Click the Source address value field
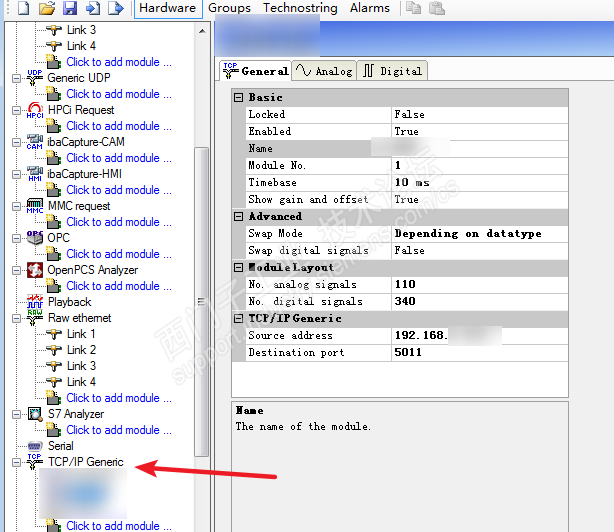614x532 pixels. 480,335
